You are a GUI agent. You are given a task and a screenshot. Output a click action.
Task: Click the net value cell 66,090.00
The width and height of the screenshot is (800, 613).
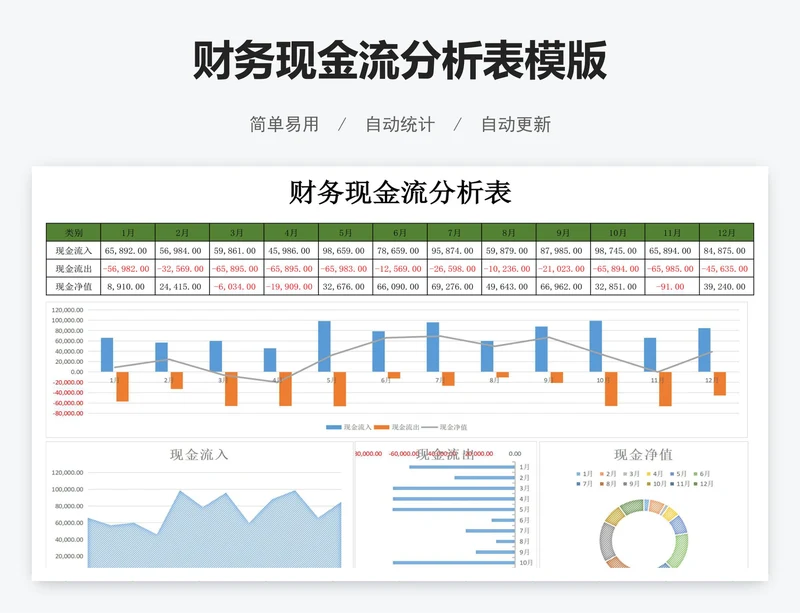pos(400,286)
